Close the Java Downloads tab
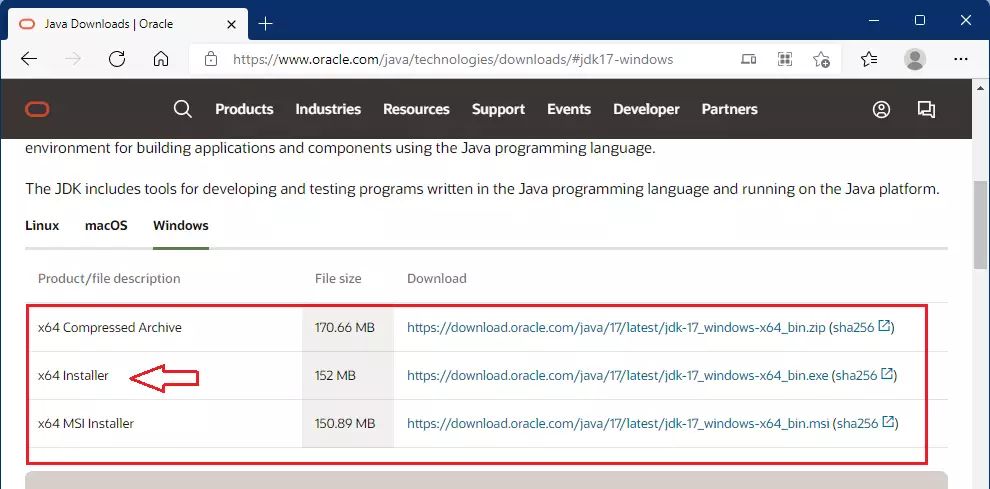 coord(232,24)
